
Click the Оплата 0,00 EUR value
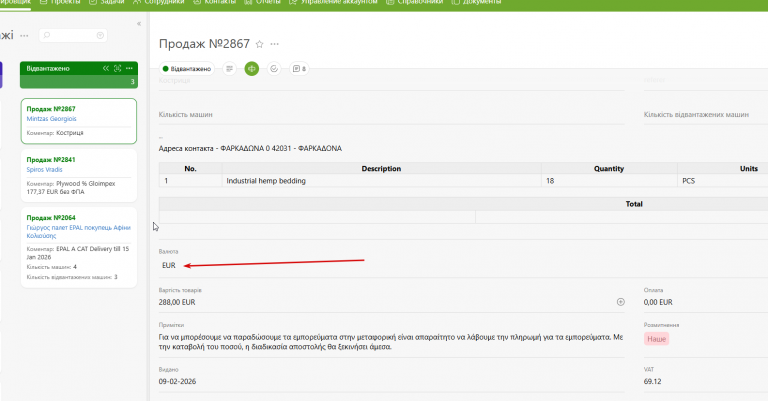point(658,302)
